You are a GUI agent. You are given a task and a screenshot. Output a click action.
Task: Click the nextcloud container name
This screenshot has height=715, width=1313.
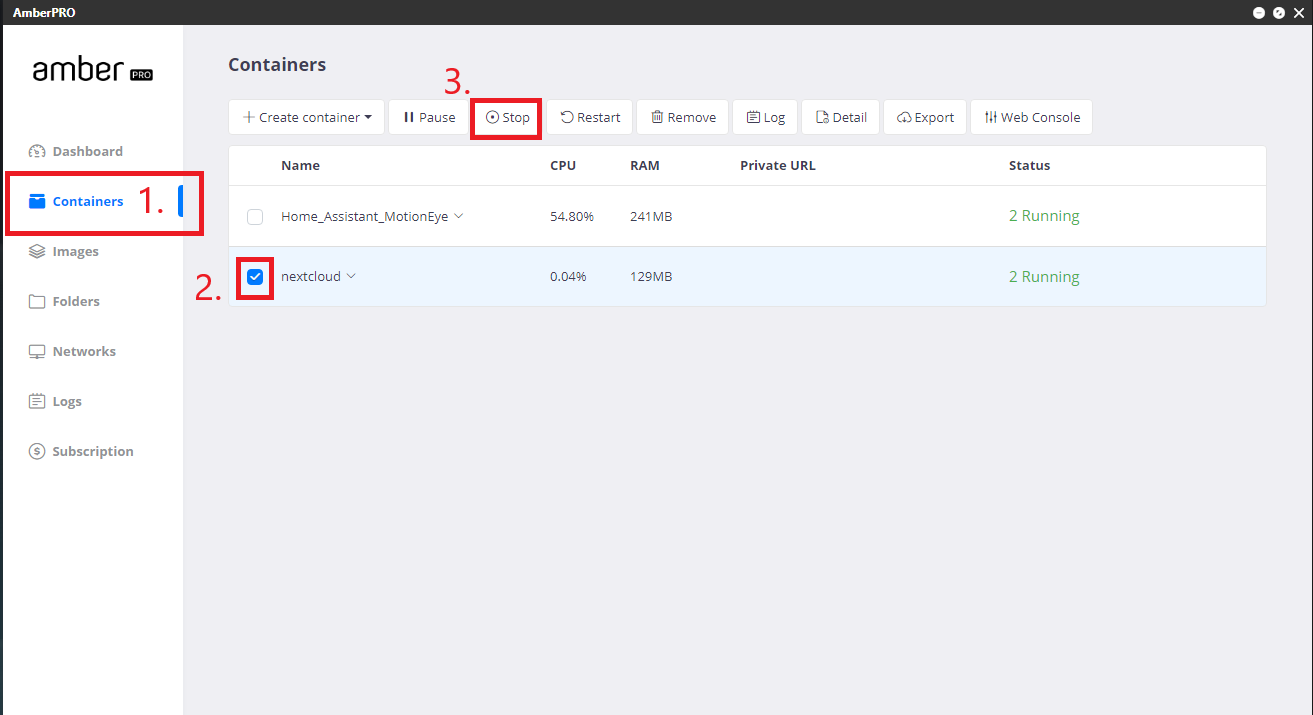(311, 277)
